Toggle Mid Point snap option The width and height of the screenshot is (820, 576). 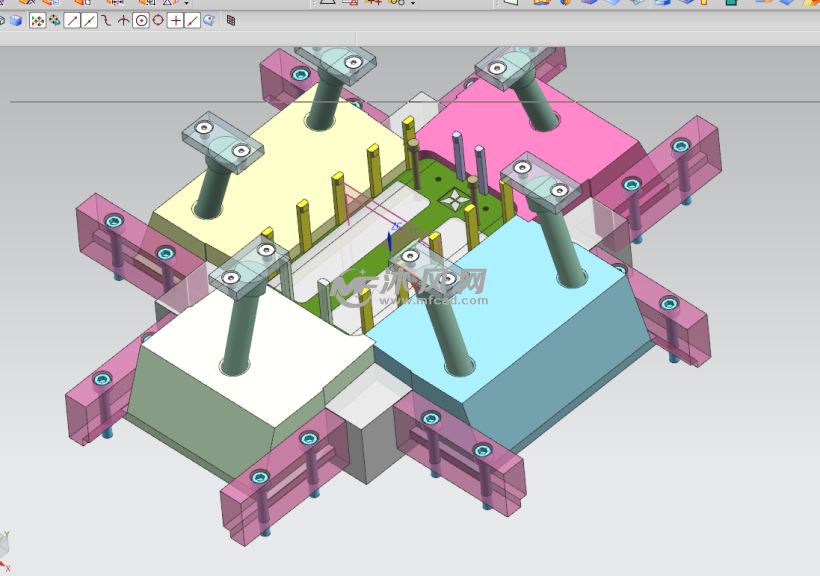[x=89, y=20]
